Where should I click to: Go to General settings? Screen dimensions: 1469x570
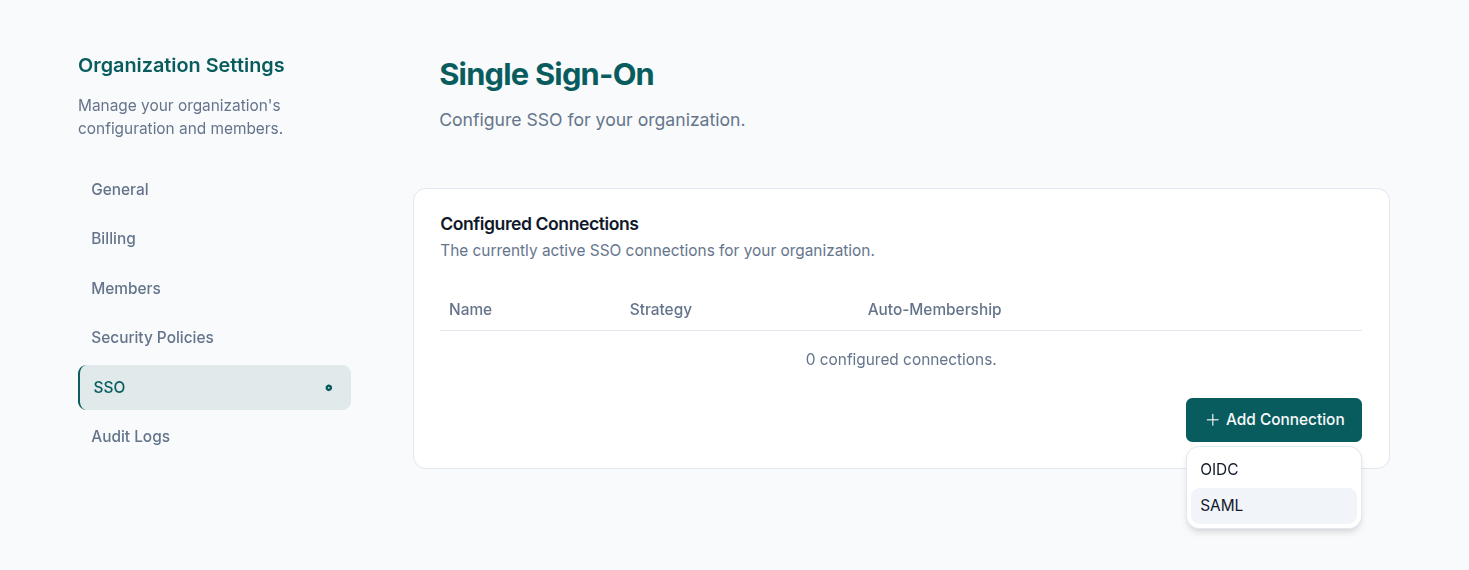[x=120, y=190]
